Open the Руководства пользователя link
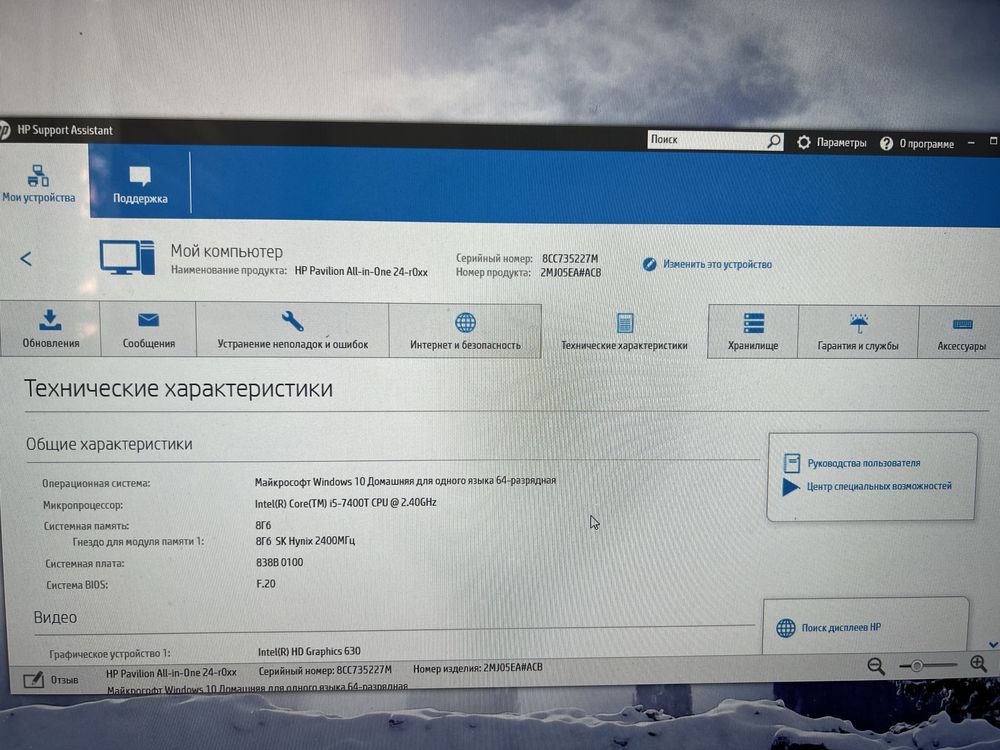 tap(864, 463)
